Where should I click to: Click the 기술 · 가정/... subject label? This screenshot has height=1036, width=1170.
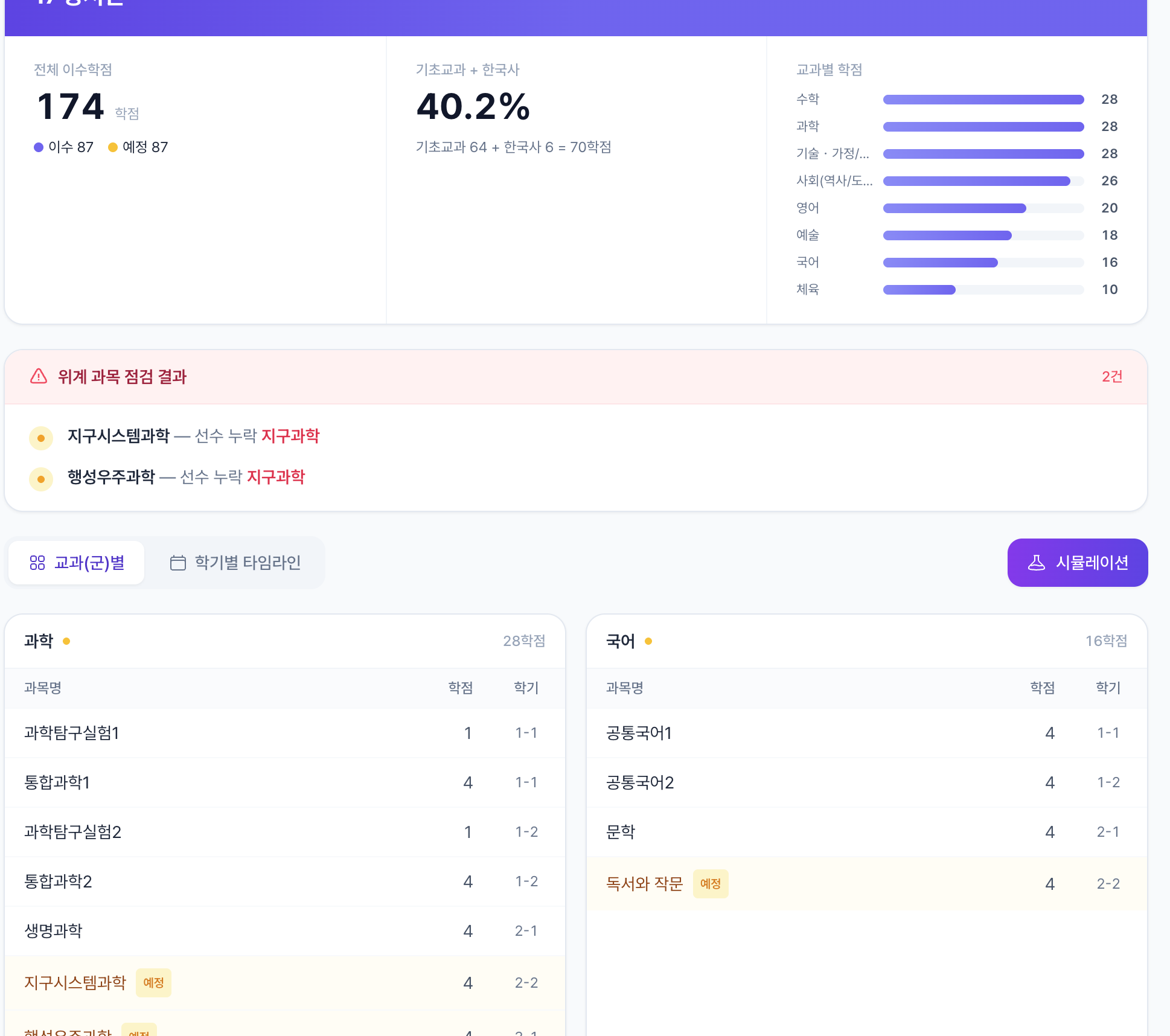click(x=833, y=154)
